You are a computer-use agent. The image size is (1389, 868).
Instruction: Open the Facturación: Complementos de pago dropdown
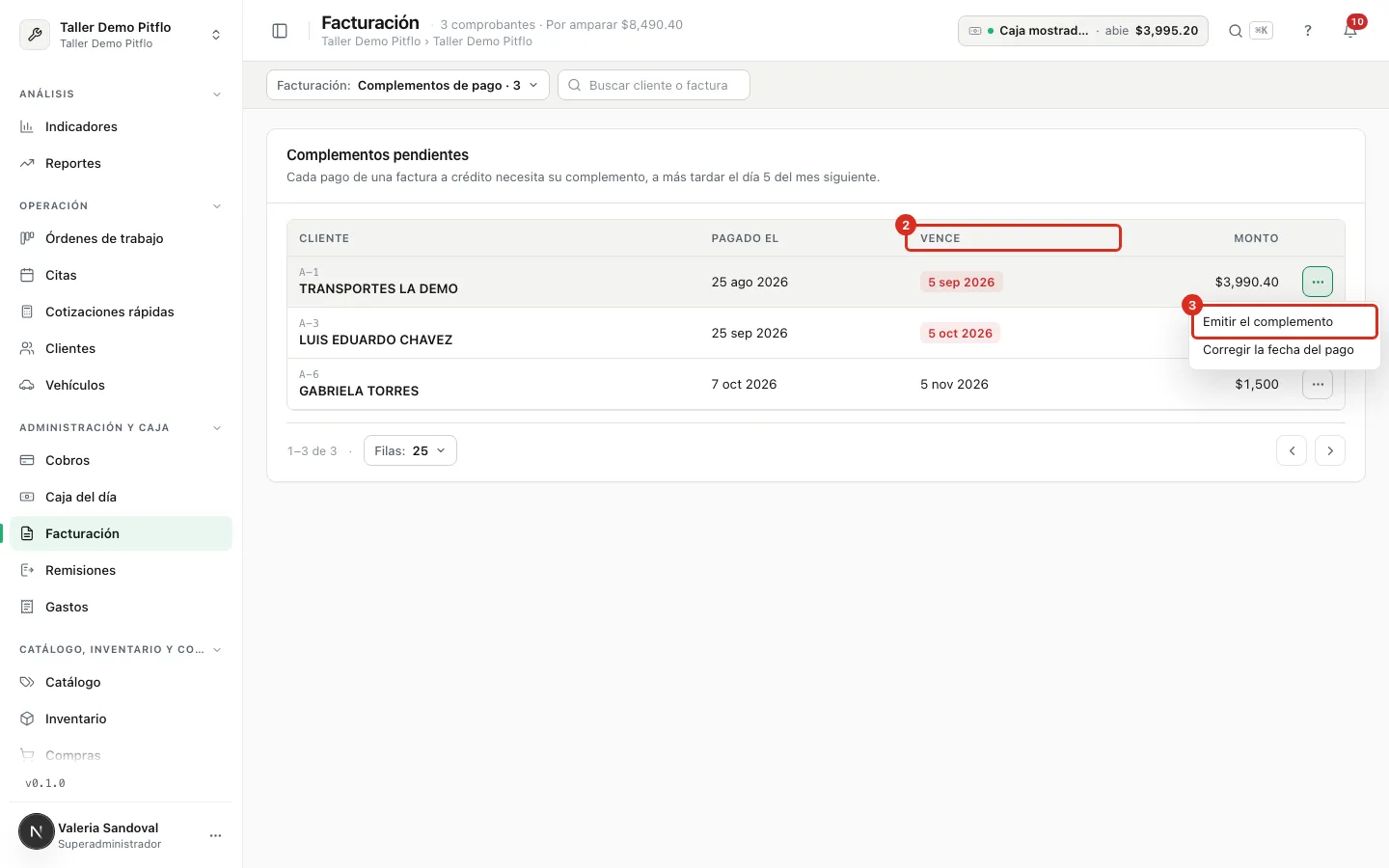pos(408,85)
